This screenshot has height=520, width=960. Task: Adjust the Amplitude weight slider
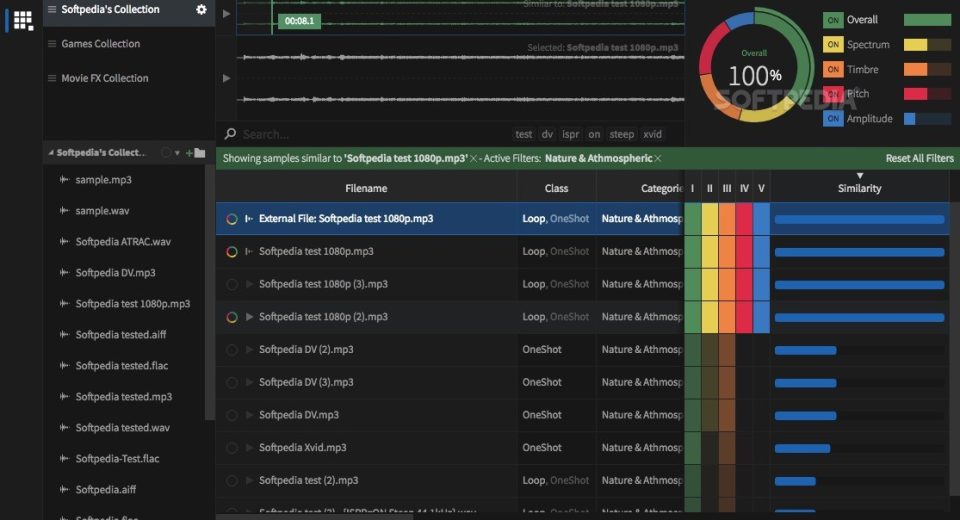point(927,119)
